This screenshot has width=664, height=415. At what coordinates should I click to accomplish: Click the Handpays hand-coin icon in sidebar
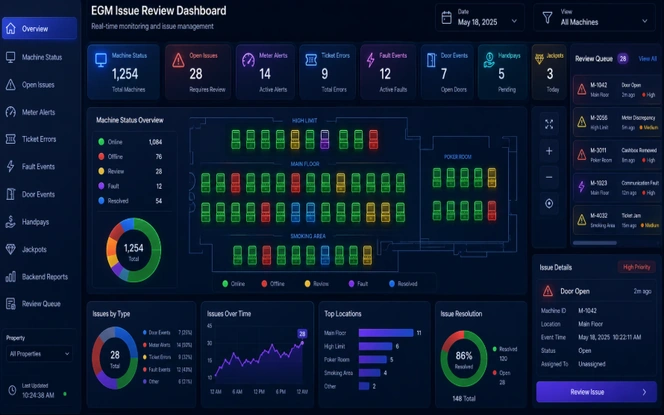tap(11, 221)
